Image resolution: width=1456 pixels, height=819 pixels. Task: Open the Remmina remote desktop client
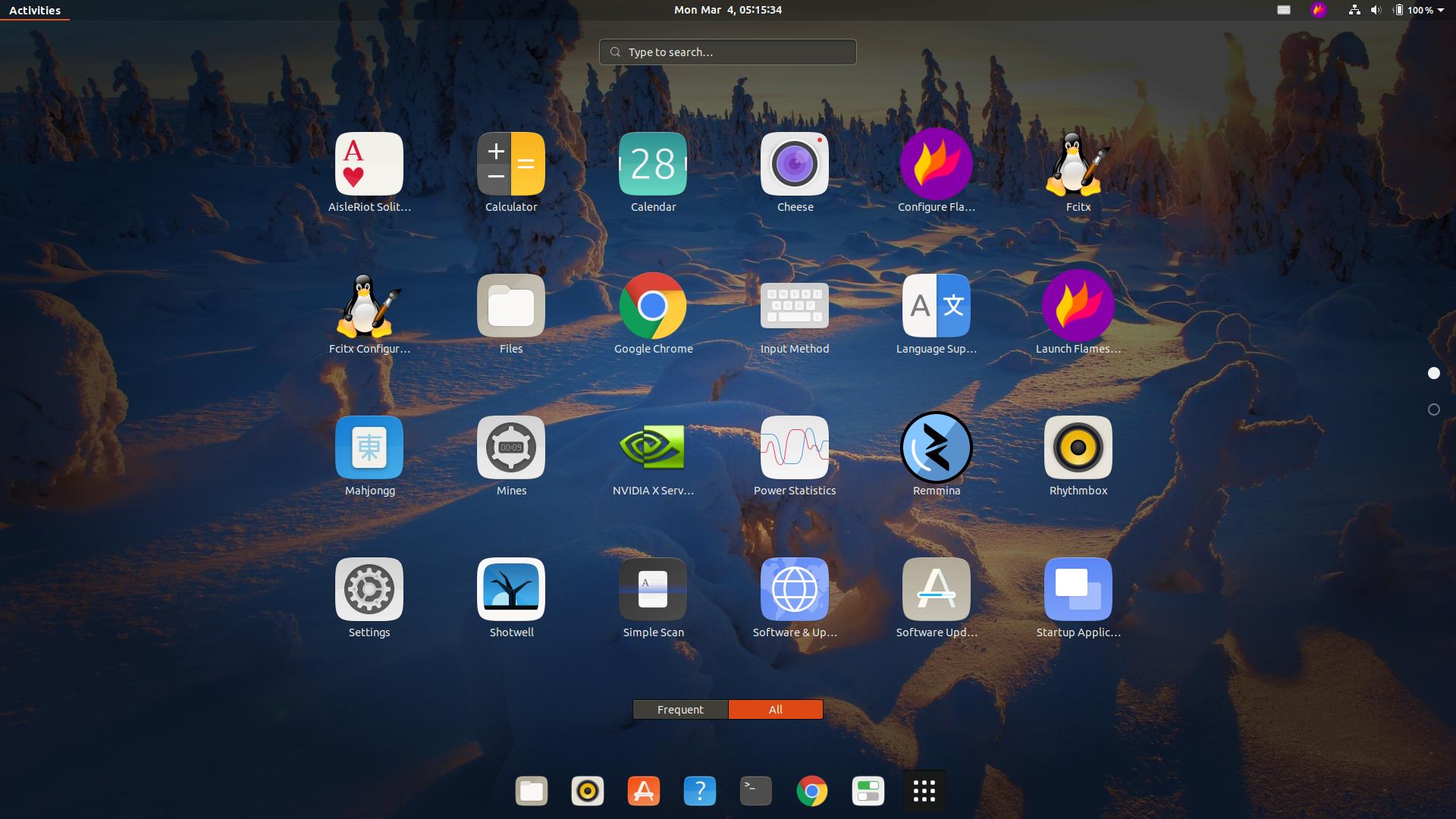(x=936, y=447)
